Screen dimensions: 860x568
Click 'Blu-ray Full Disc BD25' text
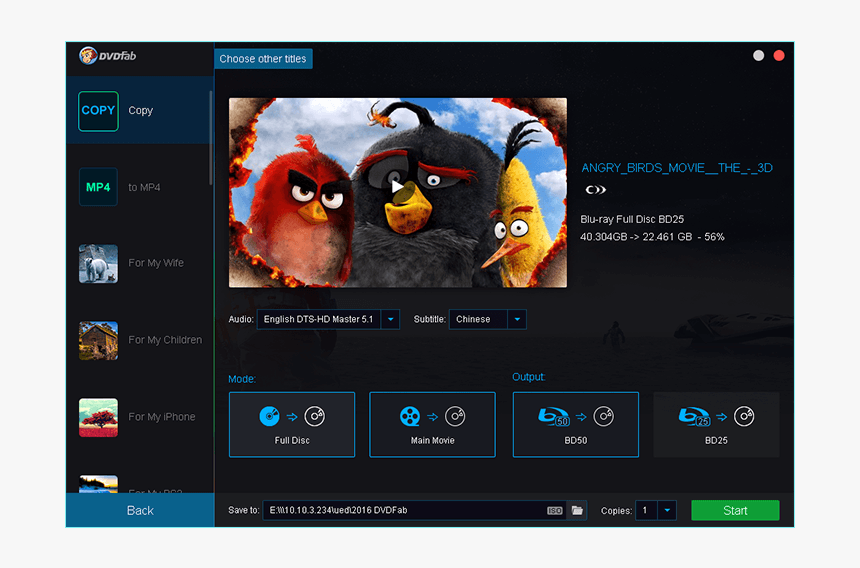(x=632, y=219)
